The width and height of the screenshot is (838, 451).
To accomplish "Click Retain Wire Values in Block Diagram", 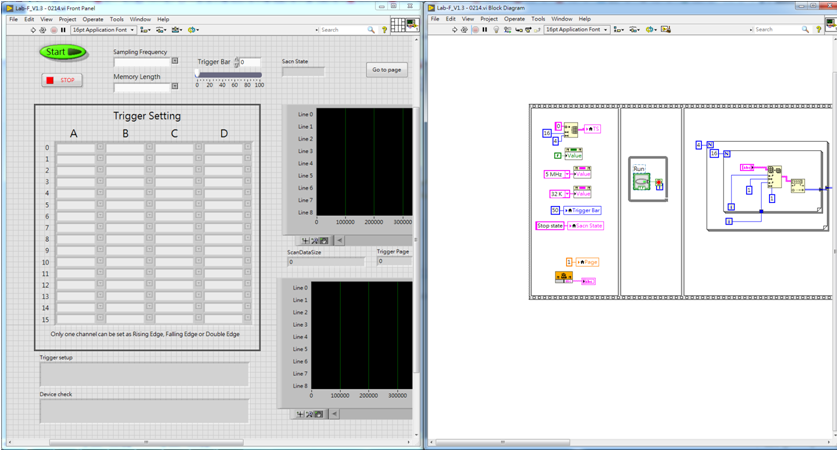I will point(507,29).
